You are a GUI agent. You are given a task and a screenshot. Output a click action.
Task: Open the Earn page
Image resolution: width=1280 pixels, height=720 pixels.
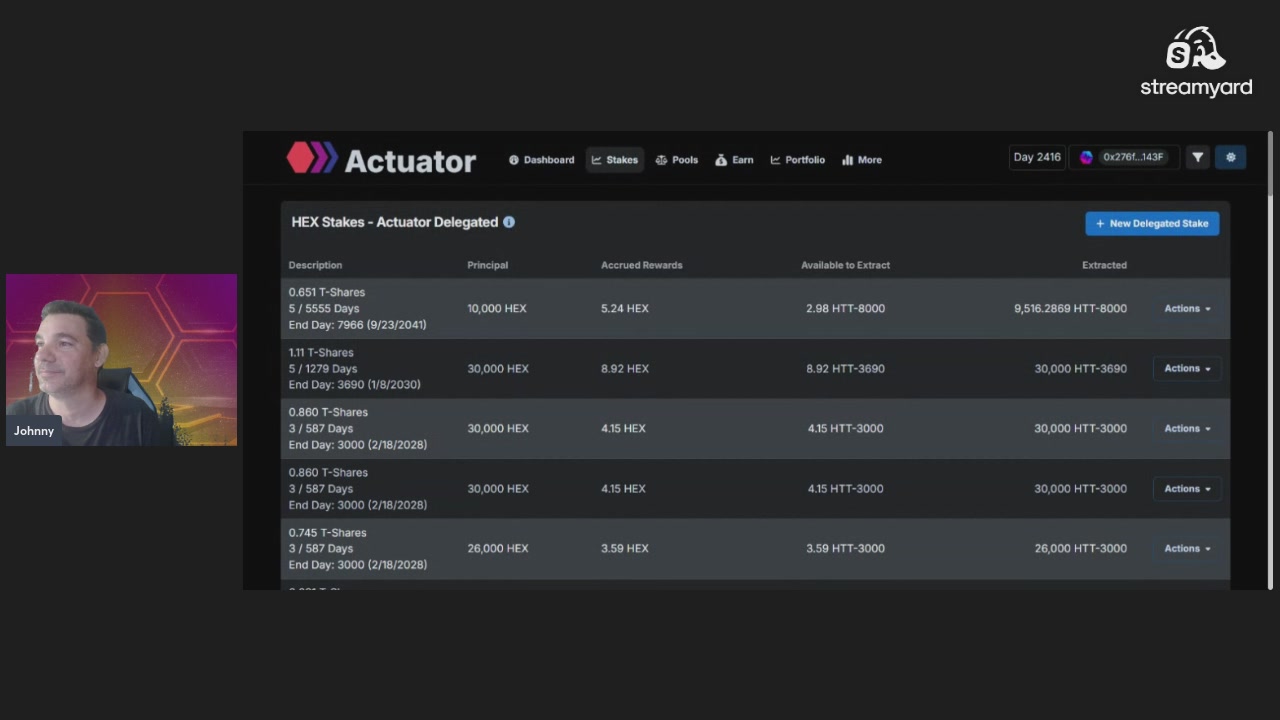[734, 160]
